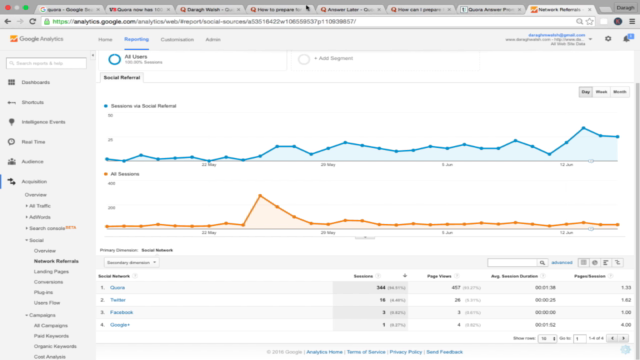Screen dimensions: 640x360
Task: Open Organic Keywords under Campaigns
Action: (x=55, y=347)
